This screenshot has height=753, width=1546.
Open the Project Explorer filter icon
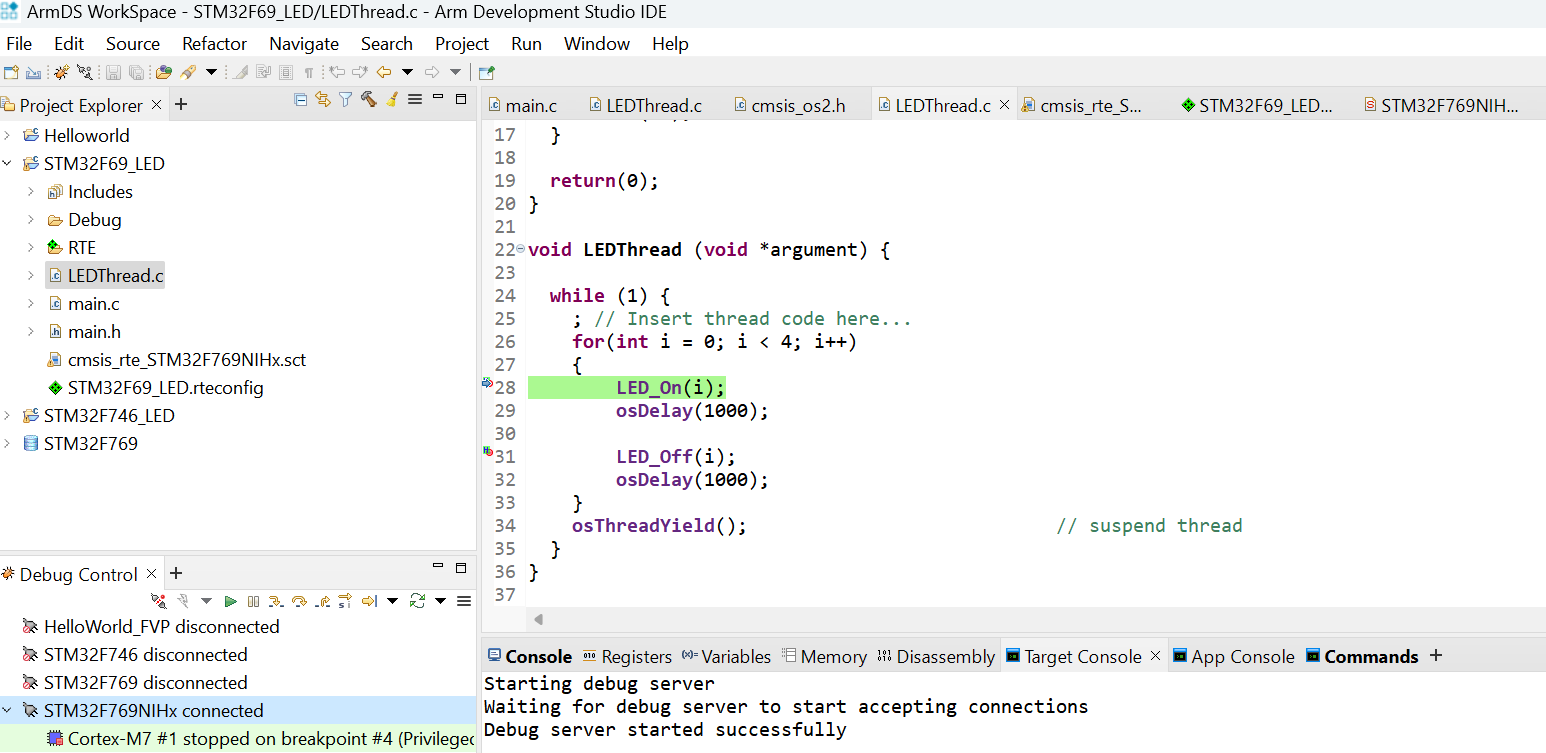coord(345,99)
